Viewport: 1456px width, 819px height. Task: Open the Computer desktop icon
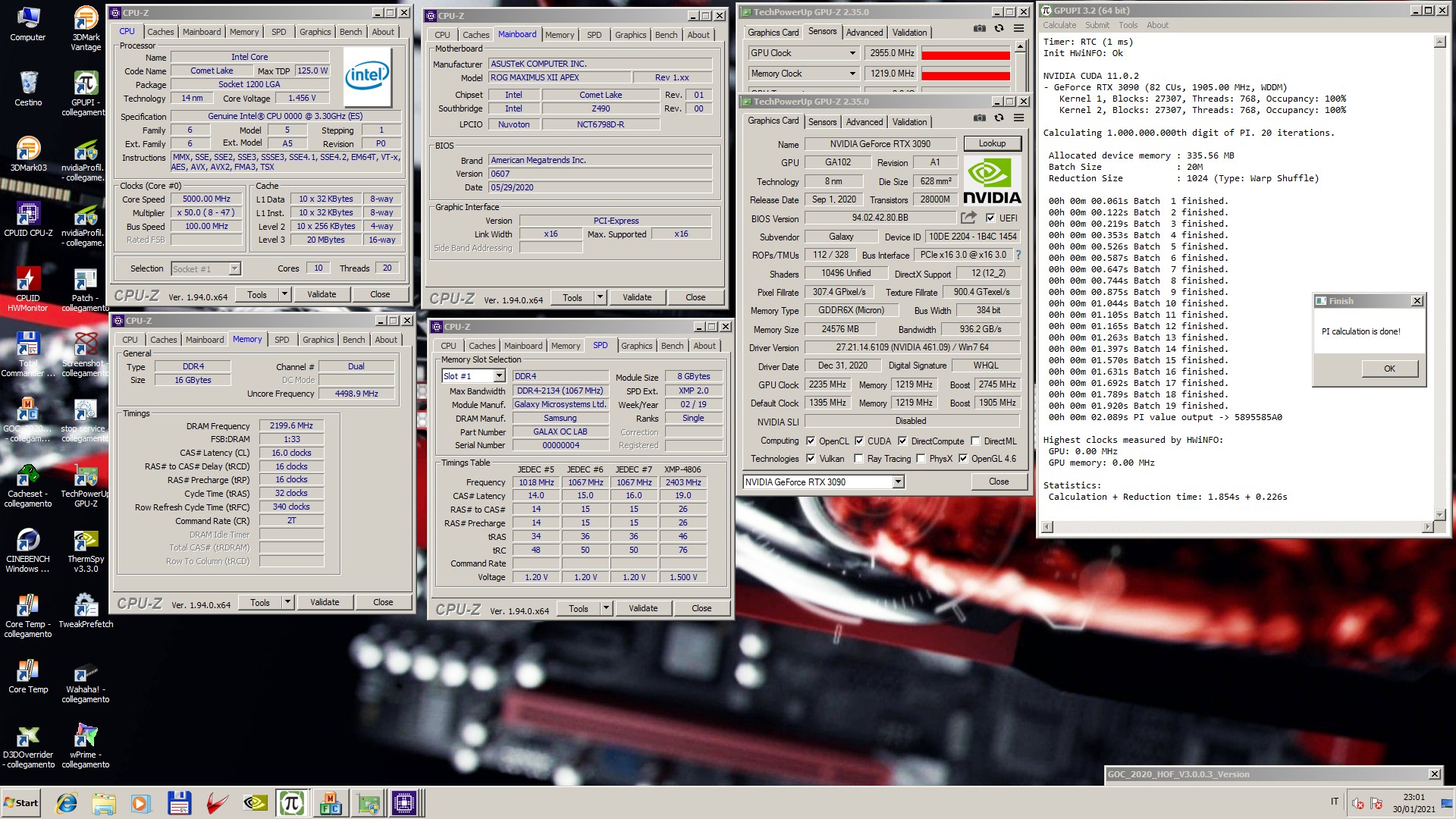point(28,24)
